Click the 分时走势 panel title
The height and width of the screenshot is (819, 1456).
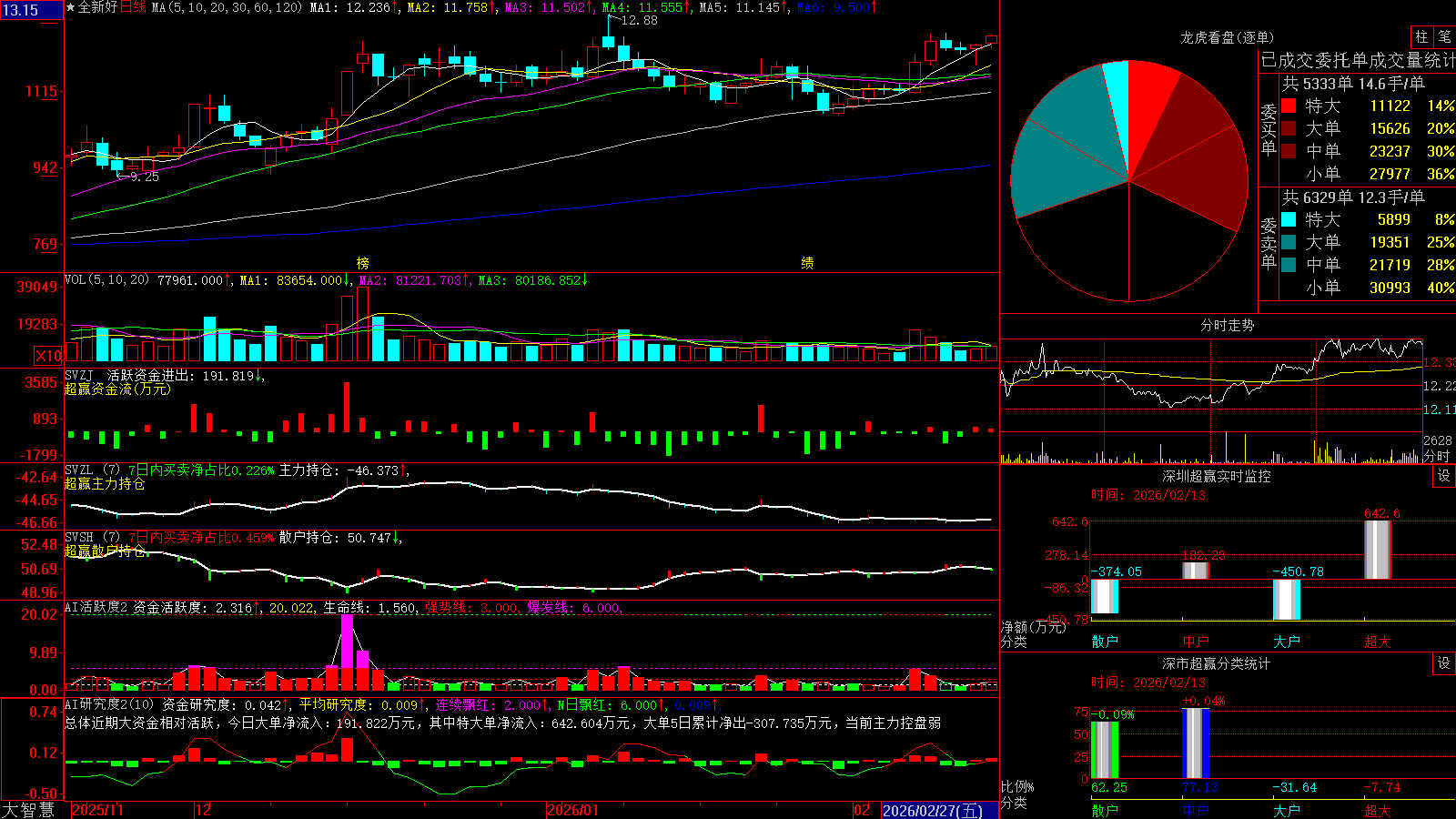pos(1227,325)
